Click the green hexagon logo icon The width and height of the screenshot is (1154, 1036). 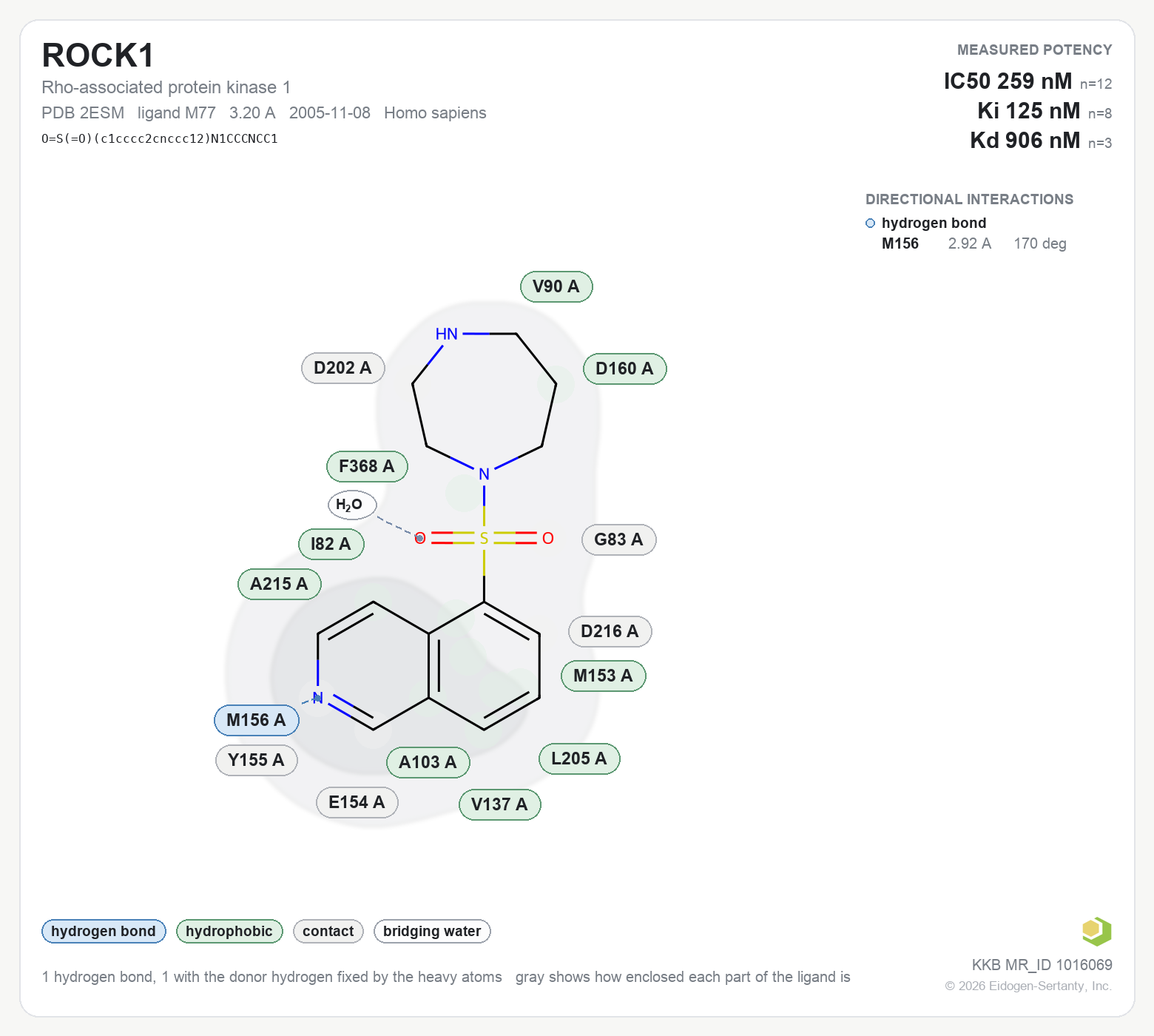1096,931
